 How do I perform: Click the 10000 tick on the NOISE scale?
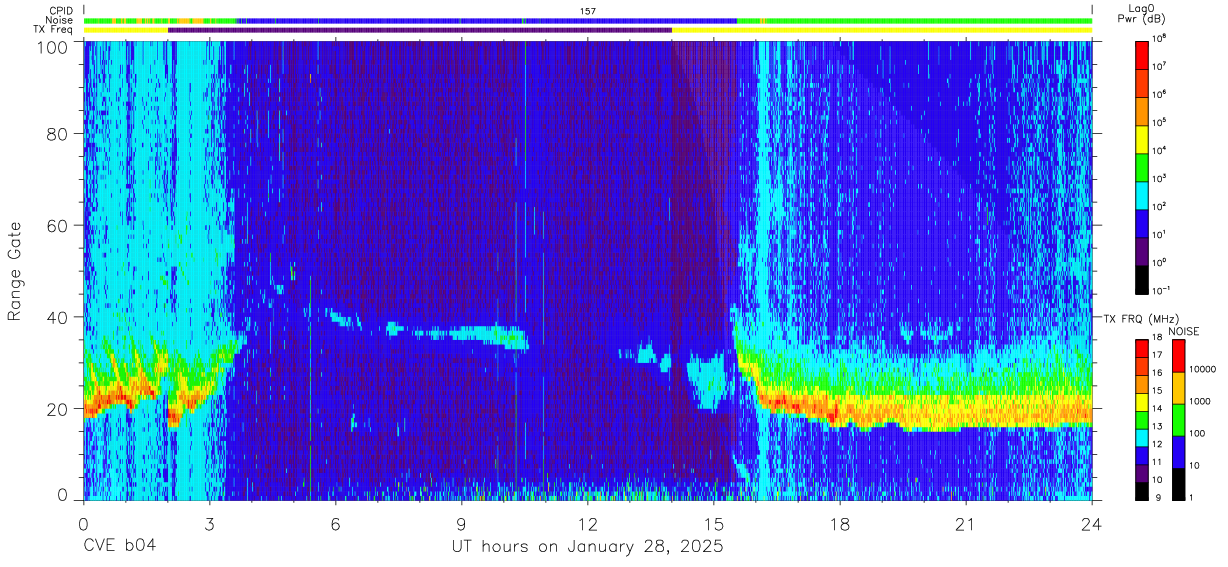click(1204, 370)
